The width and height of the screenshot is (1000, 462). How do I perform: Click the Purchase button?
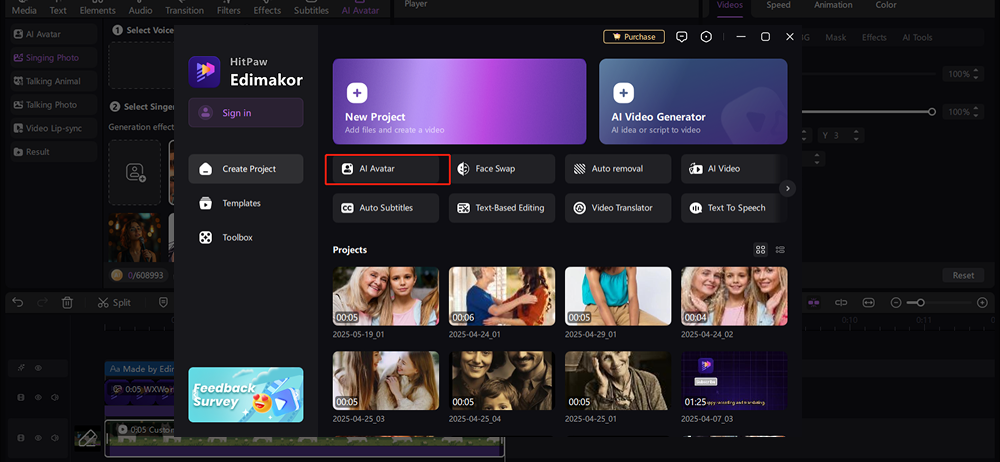634,37
